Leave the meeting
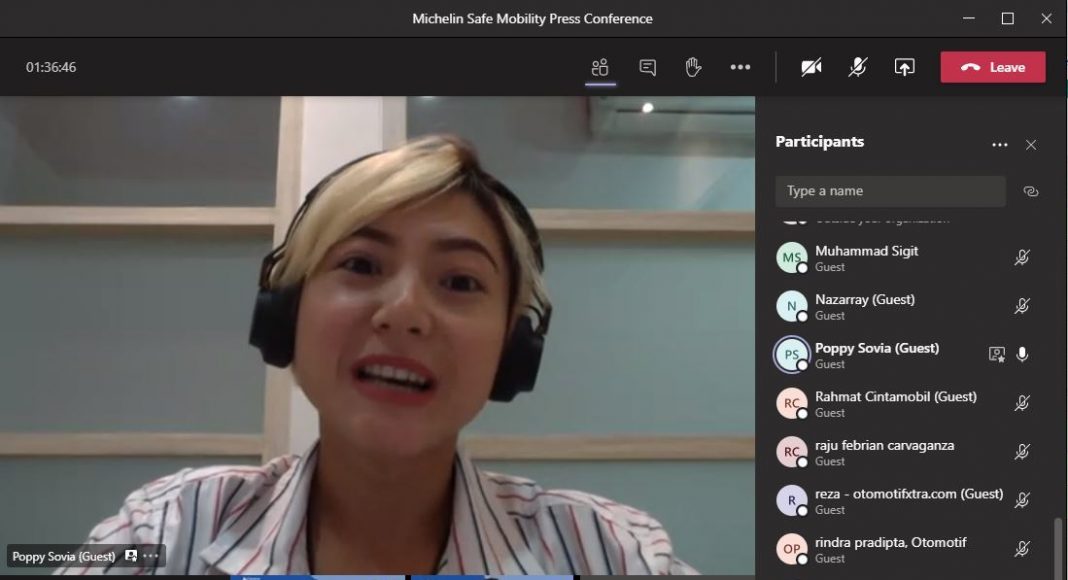 point(992,67)
